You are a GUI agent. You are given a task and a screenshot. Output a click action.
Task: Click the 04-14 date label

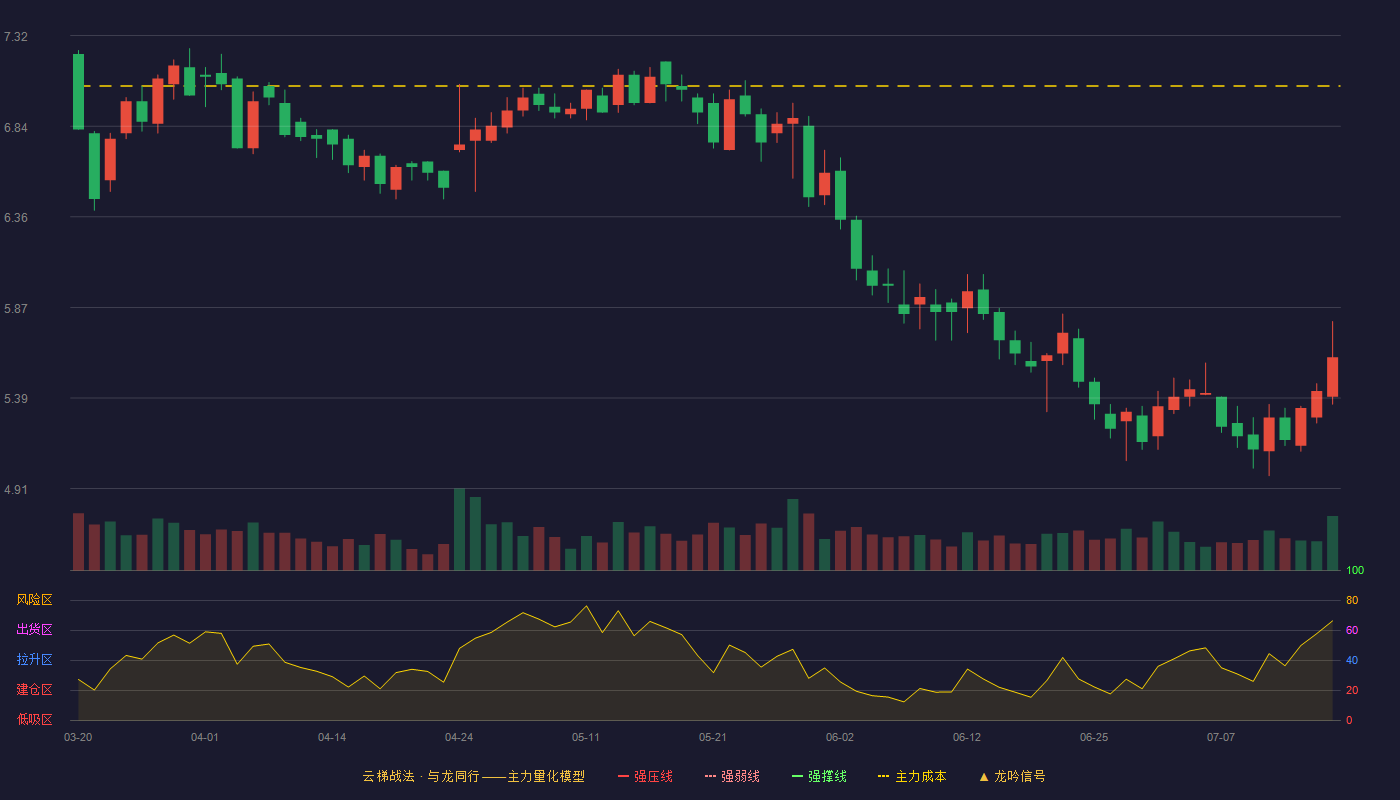pyautogui.click(x=332, y=737)
